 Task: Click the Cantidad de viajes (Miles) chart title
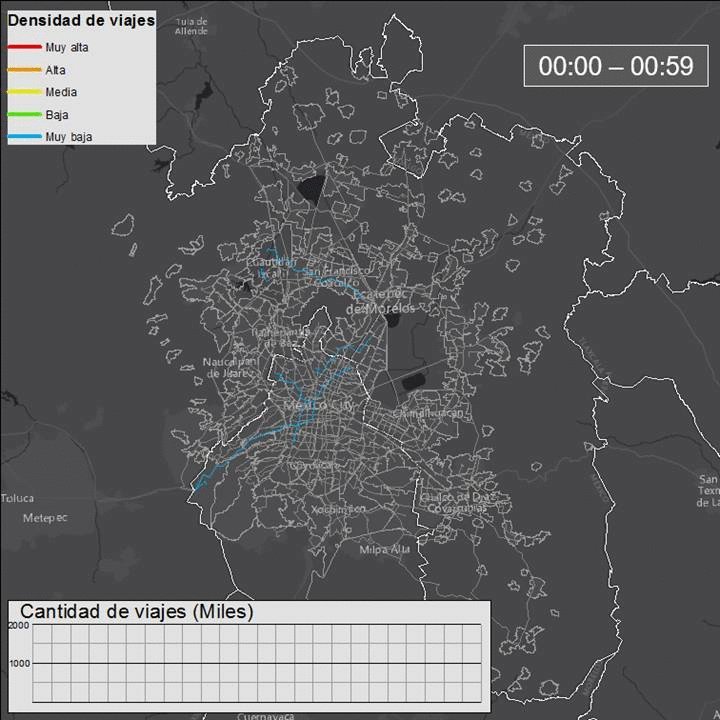(x=137, y=611)
